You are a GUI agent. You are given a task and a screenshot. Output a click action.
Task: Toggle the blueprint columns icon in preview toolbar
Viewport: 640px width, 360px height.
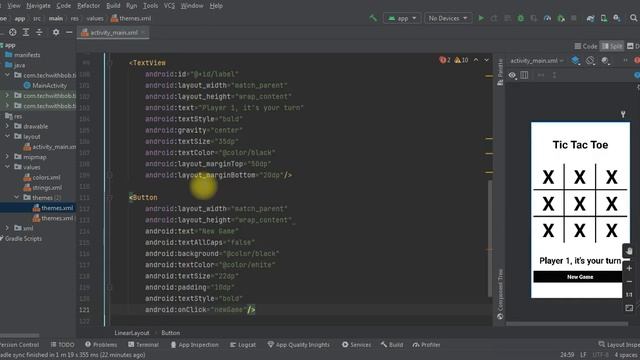pyautogui.click(x=524, y=75)
